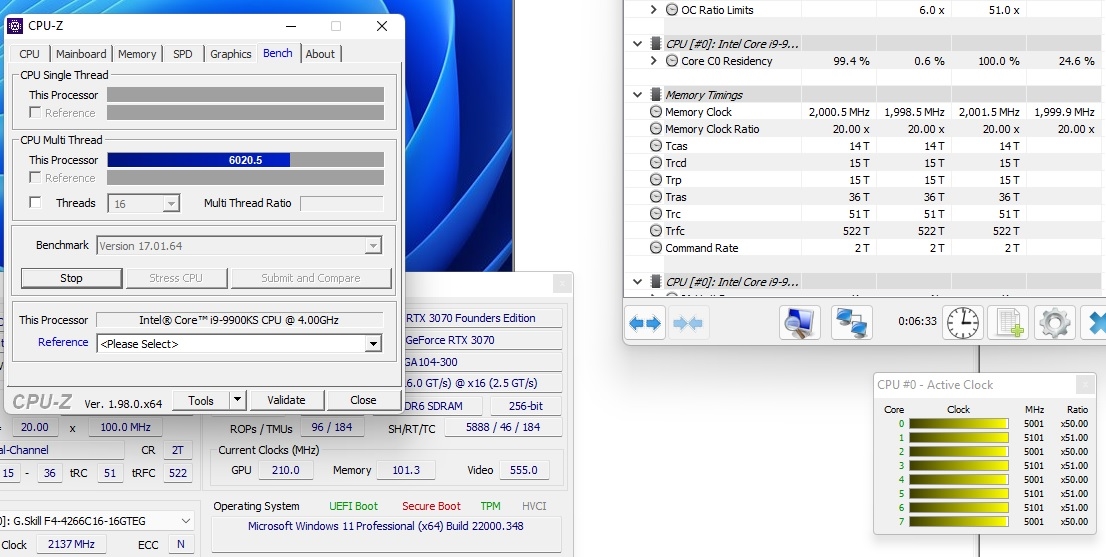This screenshot has height=557, width=1106.
Task: Click the networked computers icon in HWiNFO toolbar
Action: click(x=851, y=323)
